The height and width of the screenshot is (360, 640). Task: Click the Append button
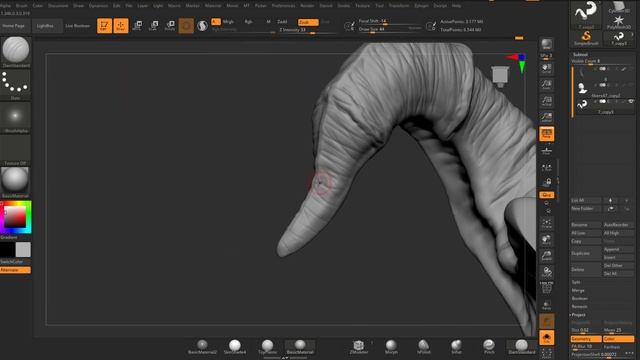619,249
